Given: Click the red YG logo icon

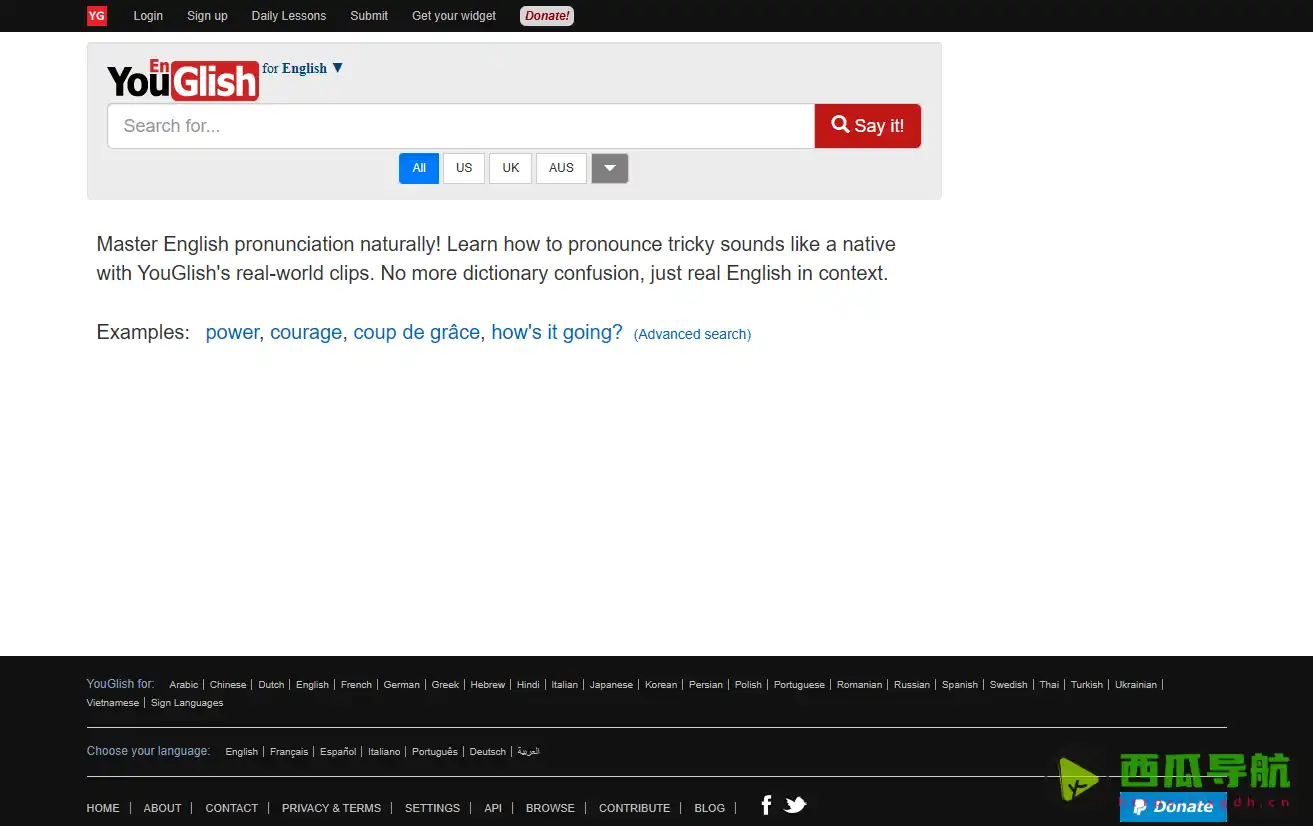Looking at the screenshot, I should [x=96, y=16].
